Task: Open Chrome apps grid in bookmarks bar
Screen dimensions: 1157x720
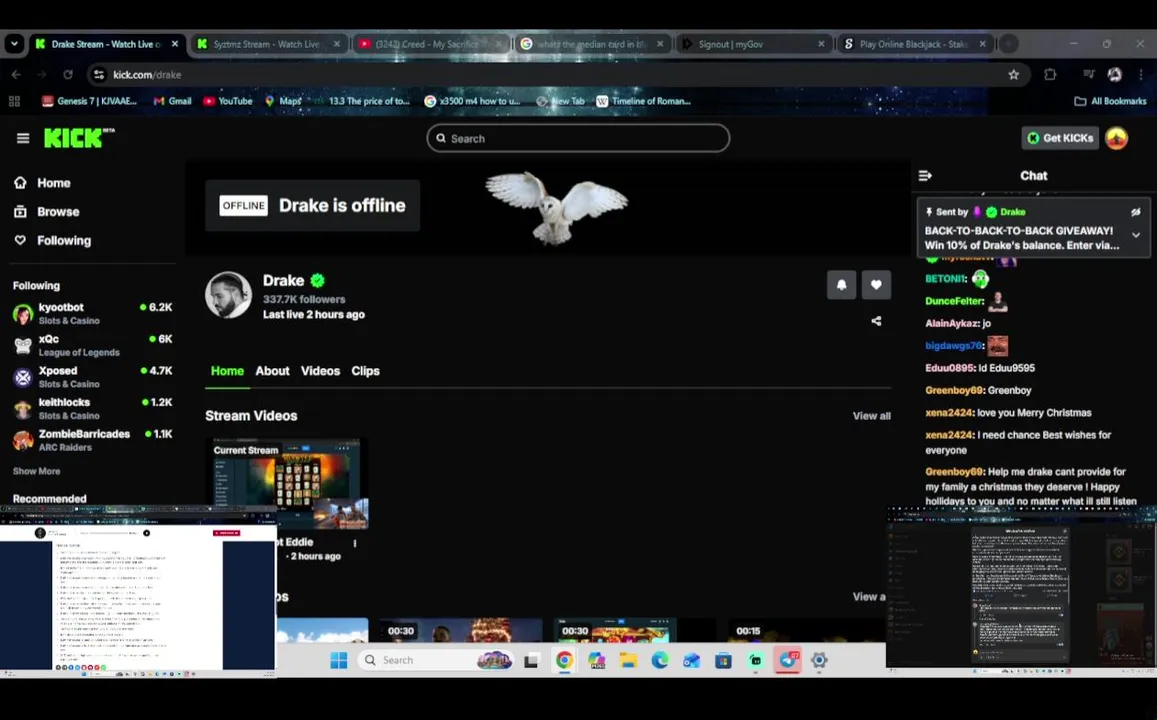Action: 14,101
